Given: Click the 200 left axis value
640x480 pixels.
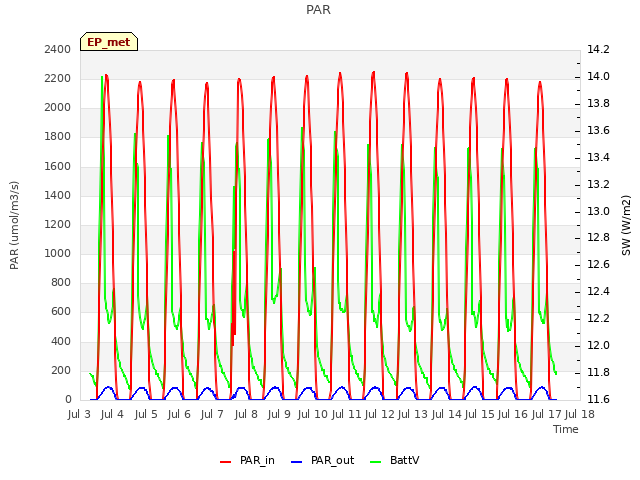Looking at the screenshot, I should click(x=61, y=371).
